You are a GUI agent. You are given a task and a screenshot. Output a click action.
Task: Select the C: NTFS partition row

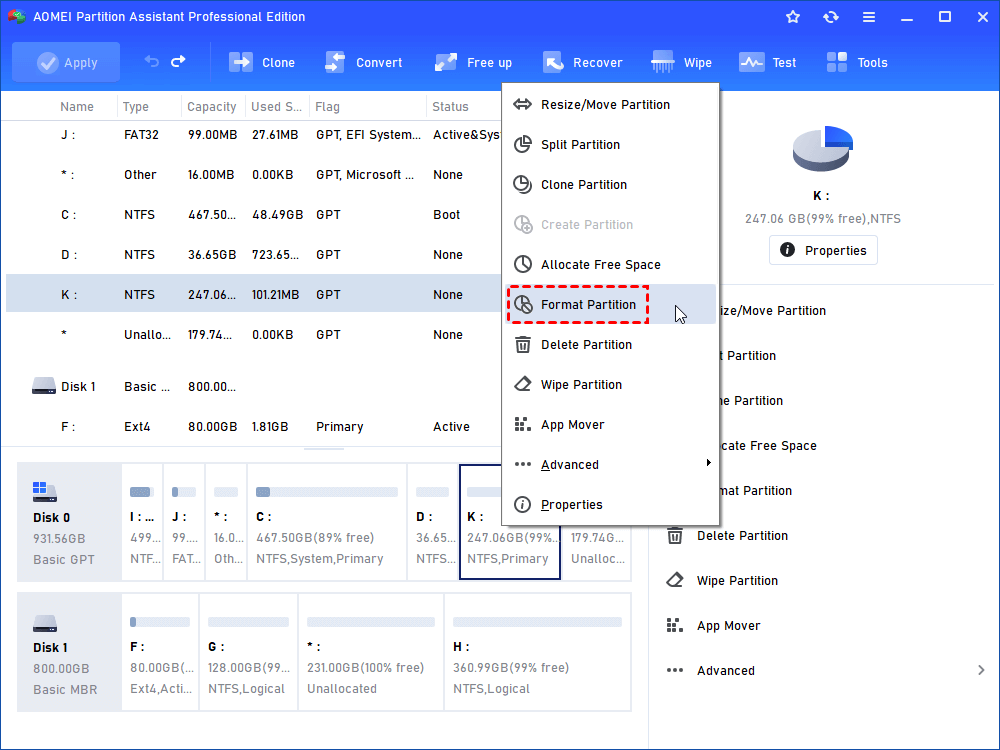click(253, 215)
